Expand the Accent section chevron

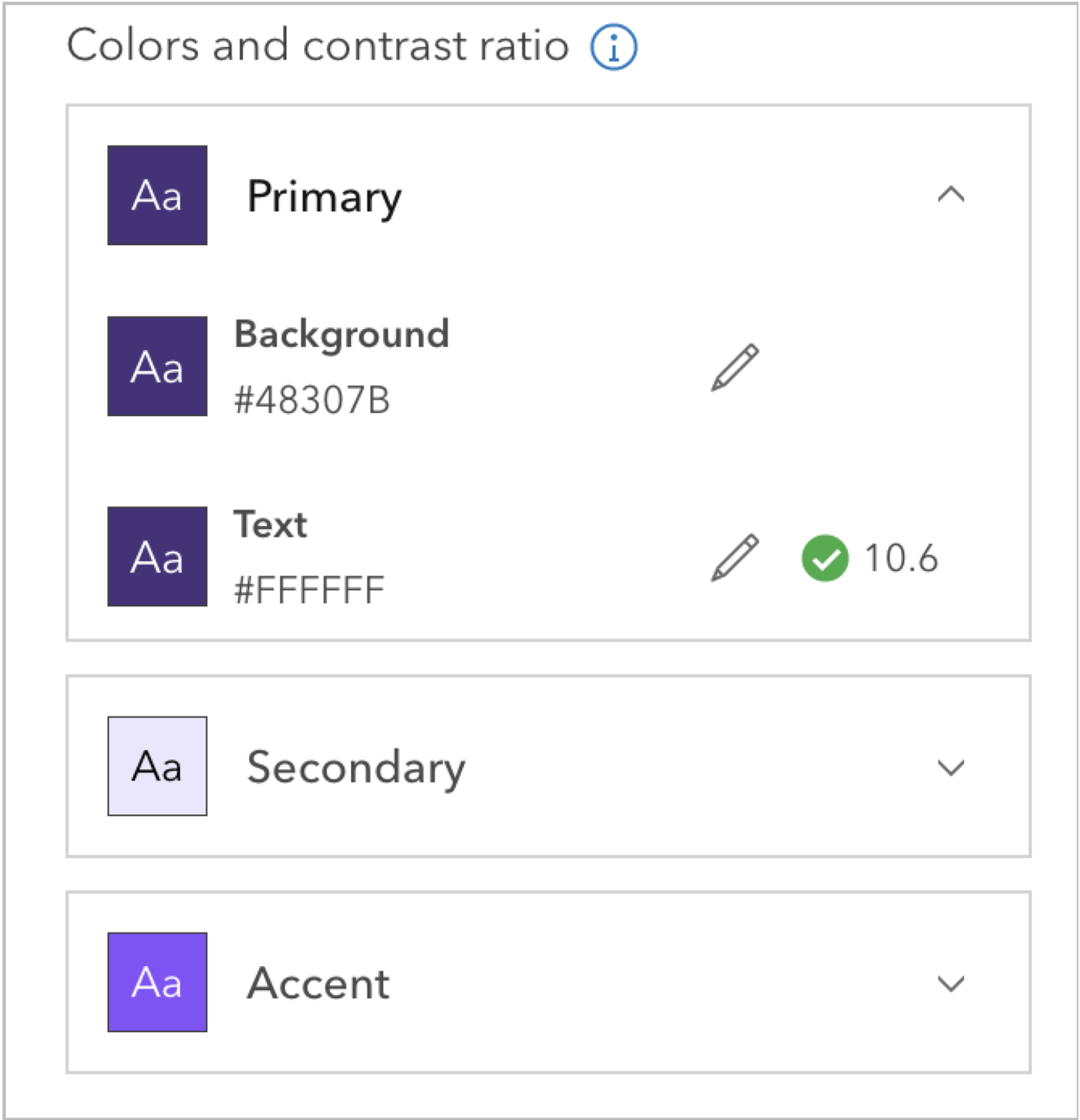click(951, 983)
